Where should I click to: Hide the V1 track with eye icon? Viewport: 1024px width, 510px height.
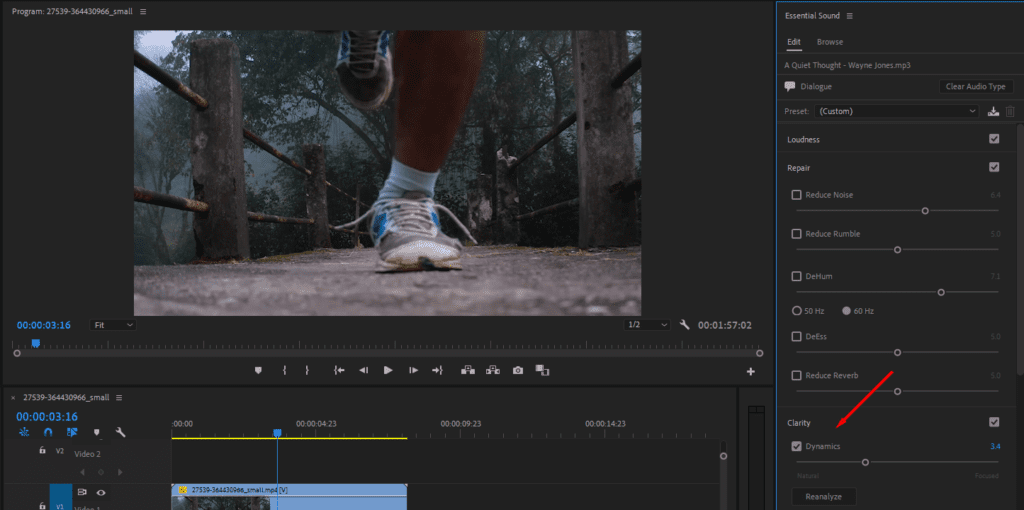[x=101, y=492]
